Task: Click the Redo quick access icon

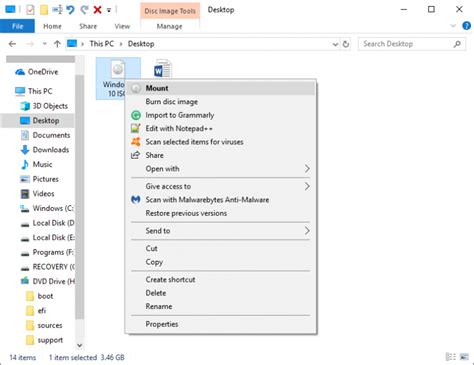Action: click(84, 10)
